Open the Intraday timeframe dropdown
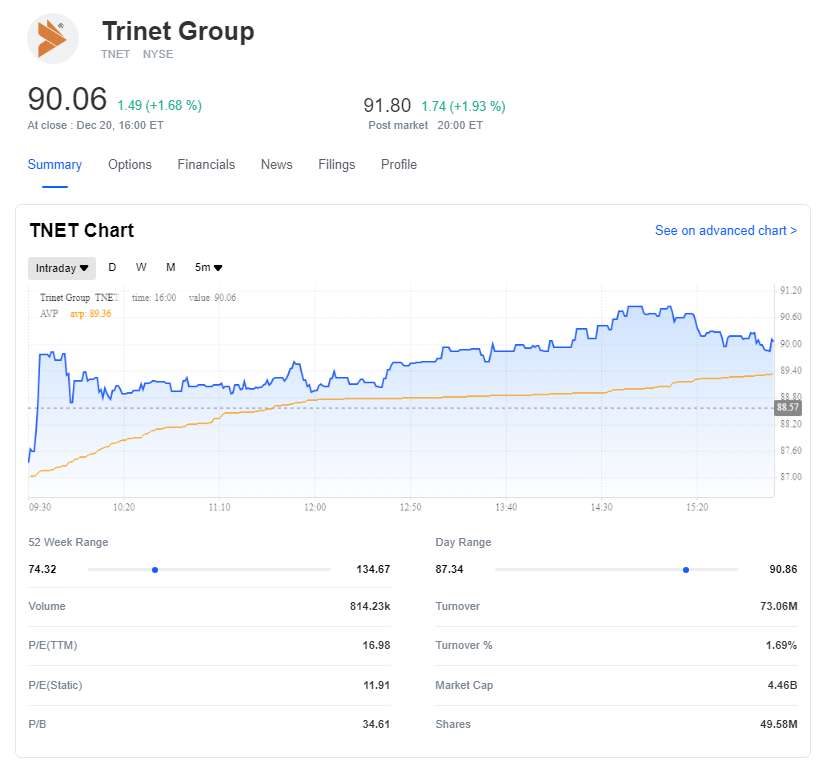The width and height of the screenshot is (825, 776). pos(62,268)
